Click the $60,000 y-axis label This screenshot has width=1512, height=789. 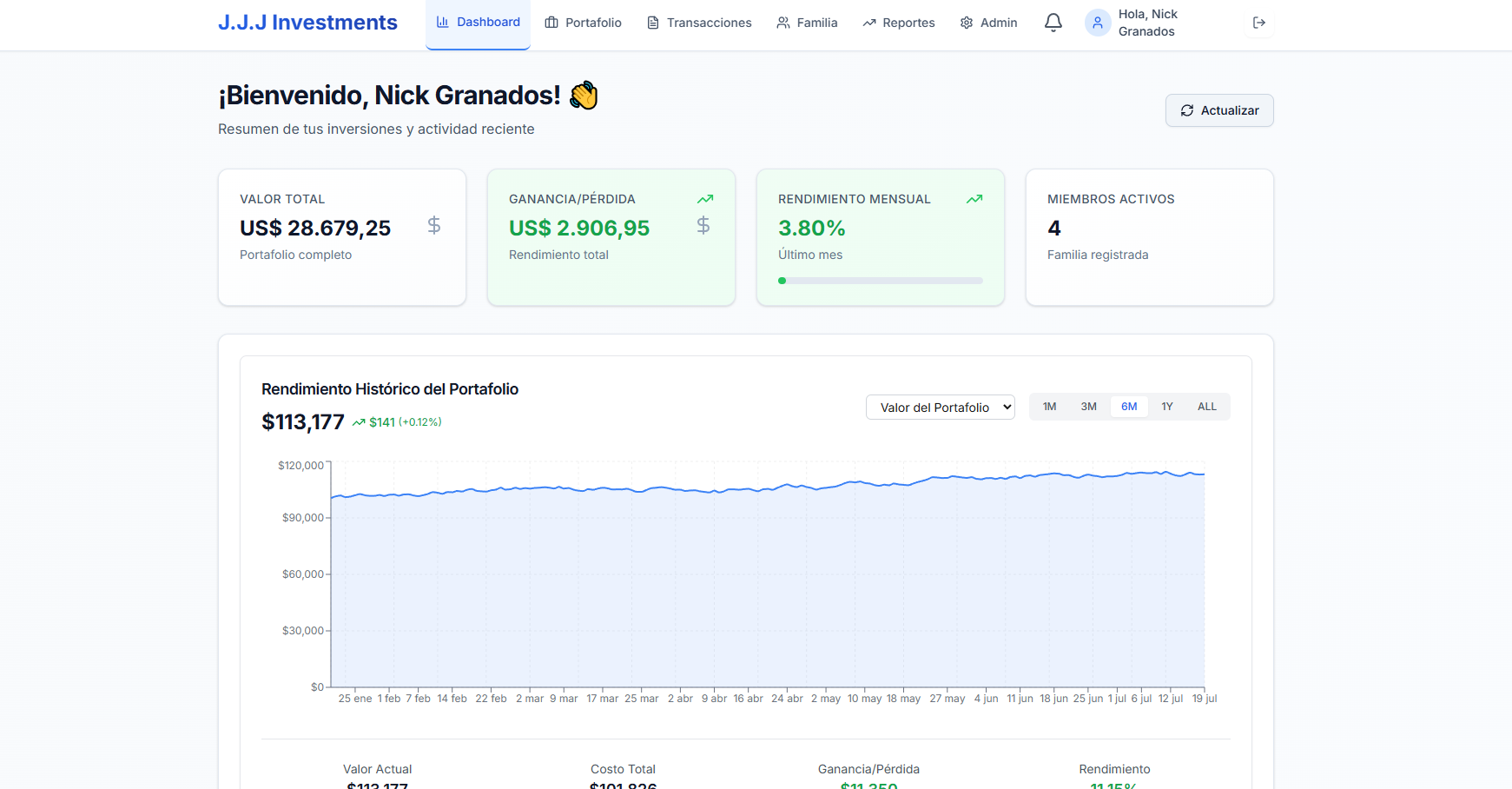coord(303,574)
